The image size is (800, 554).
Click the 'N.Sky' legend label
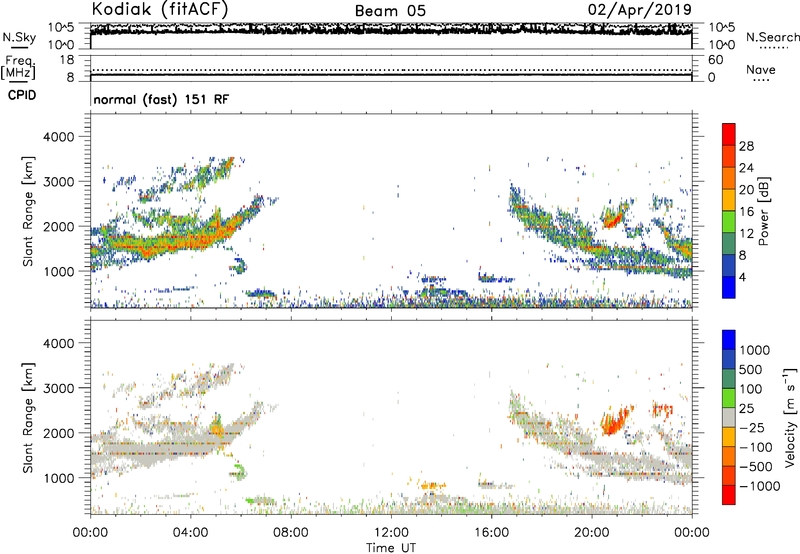click(x=19, y=37)
